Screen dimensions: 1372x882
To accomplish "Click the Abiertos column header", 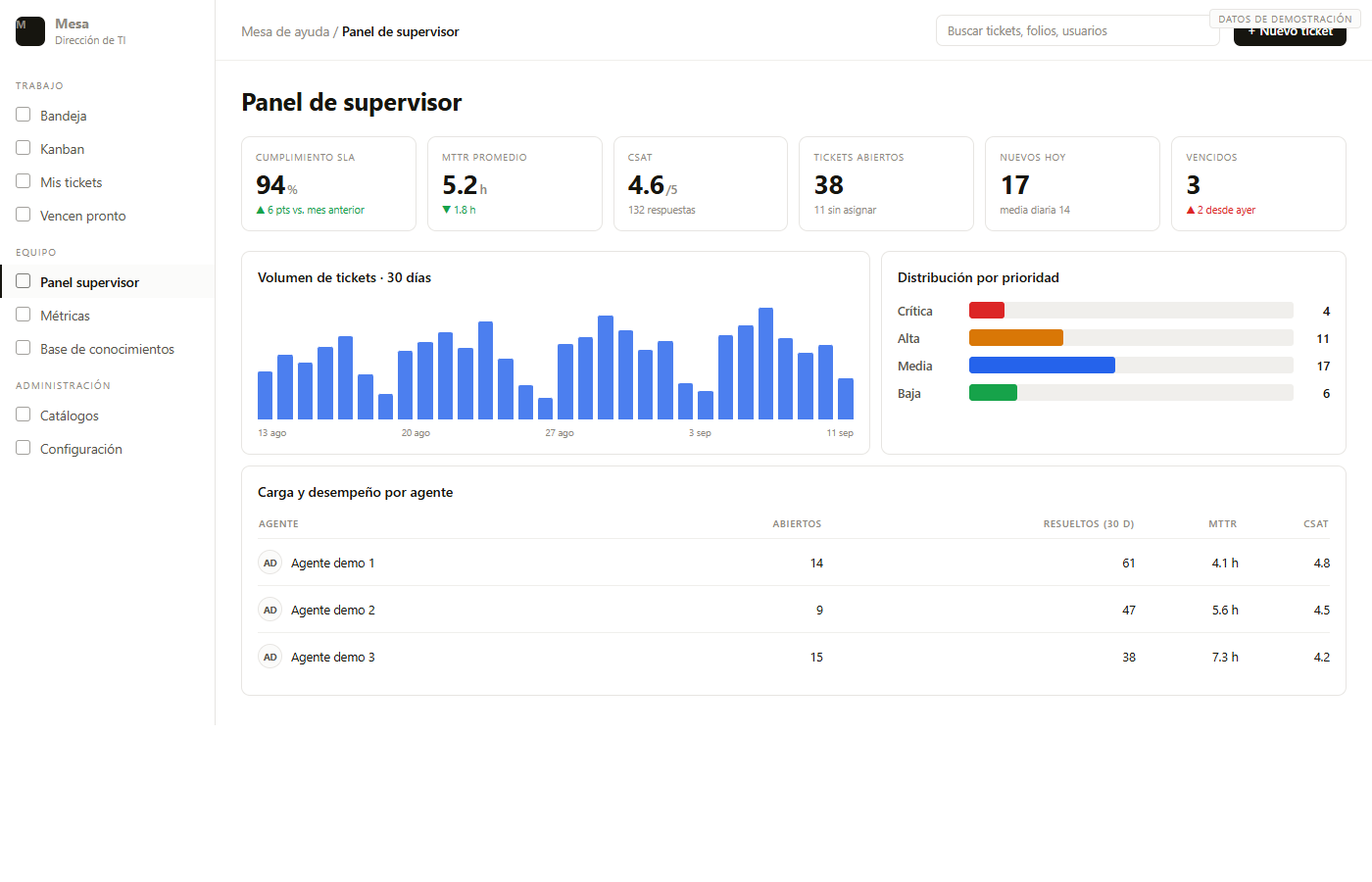I will pos(797,524).
